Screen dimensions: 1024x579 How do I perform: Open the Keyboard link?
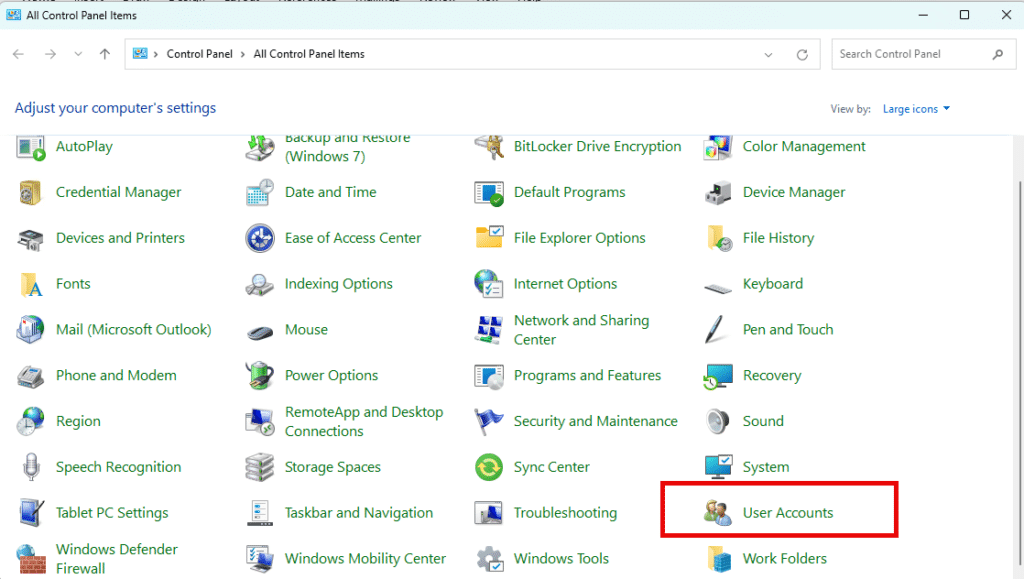coord(773,284)
